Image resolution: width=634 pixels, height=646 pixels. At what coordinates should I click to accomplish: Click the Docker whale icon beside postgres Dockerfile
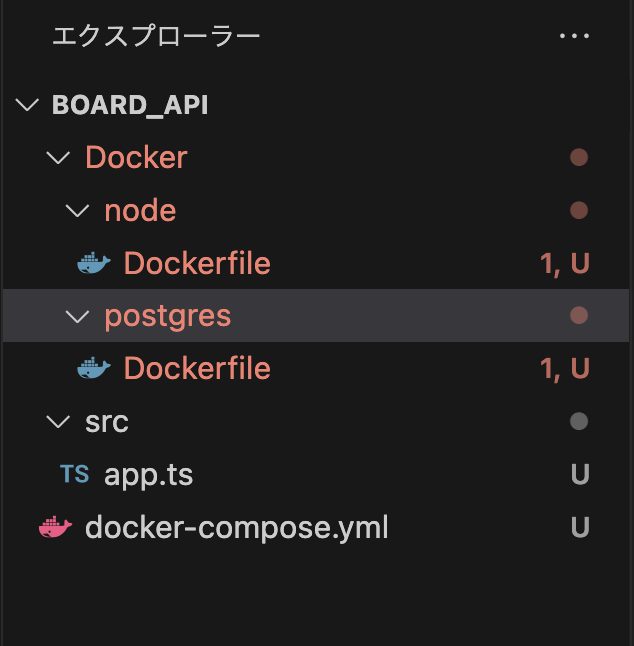pos(94,368)
